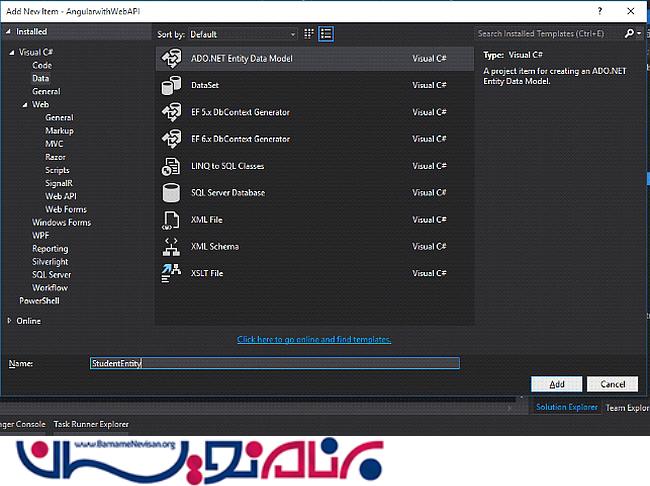The width and height of the screenshot is (650, 486).
Task: Click the EF 6.x DbContext Generator icon
Action: pos(171,139)
